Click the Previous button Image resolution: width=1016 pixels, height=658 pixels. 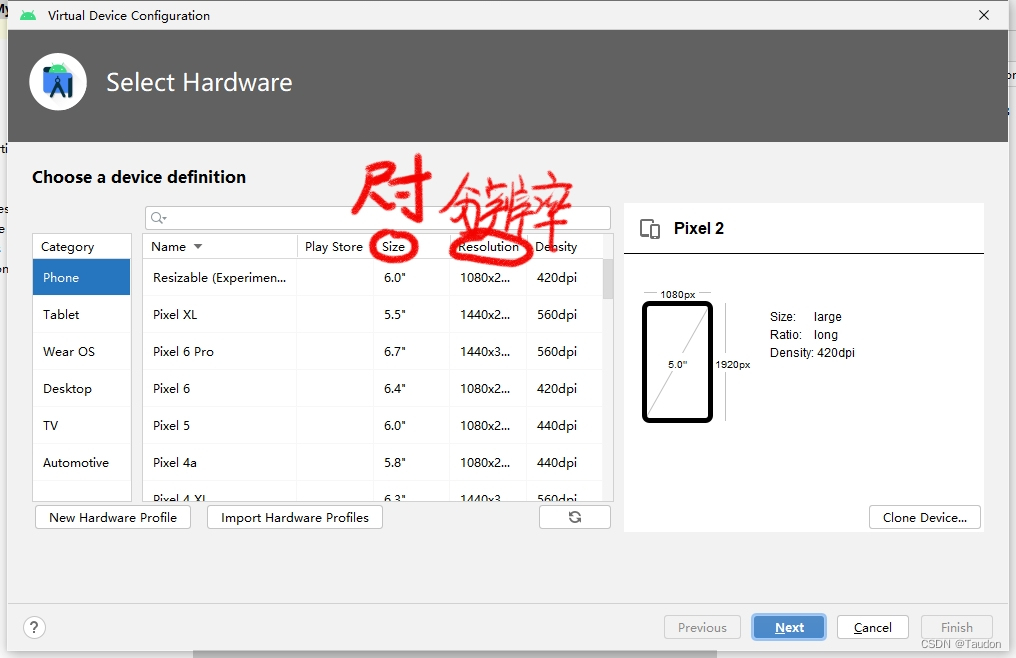tap(702, 627)
